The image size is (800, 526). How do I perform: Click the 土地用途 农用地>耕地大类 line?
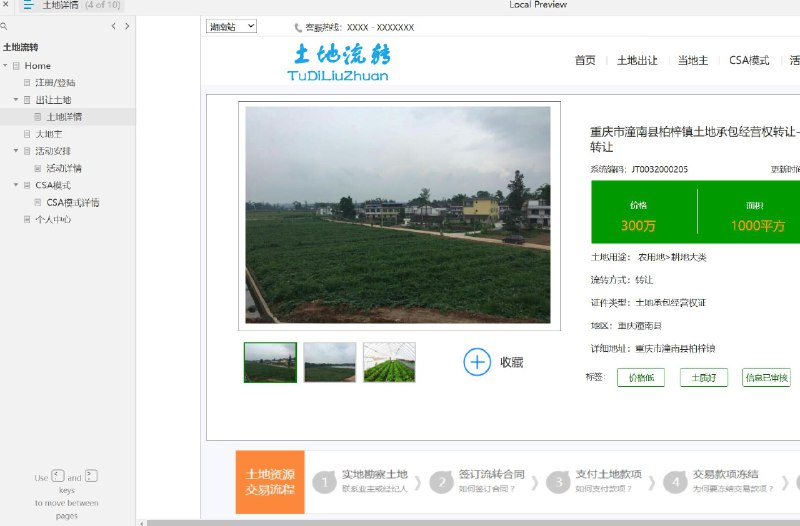[x=648, y=257]
